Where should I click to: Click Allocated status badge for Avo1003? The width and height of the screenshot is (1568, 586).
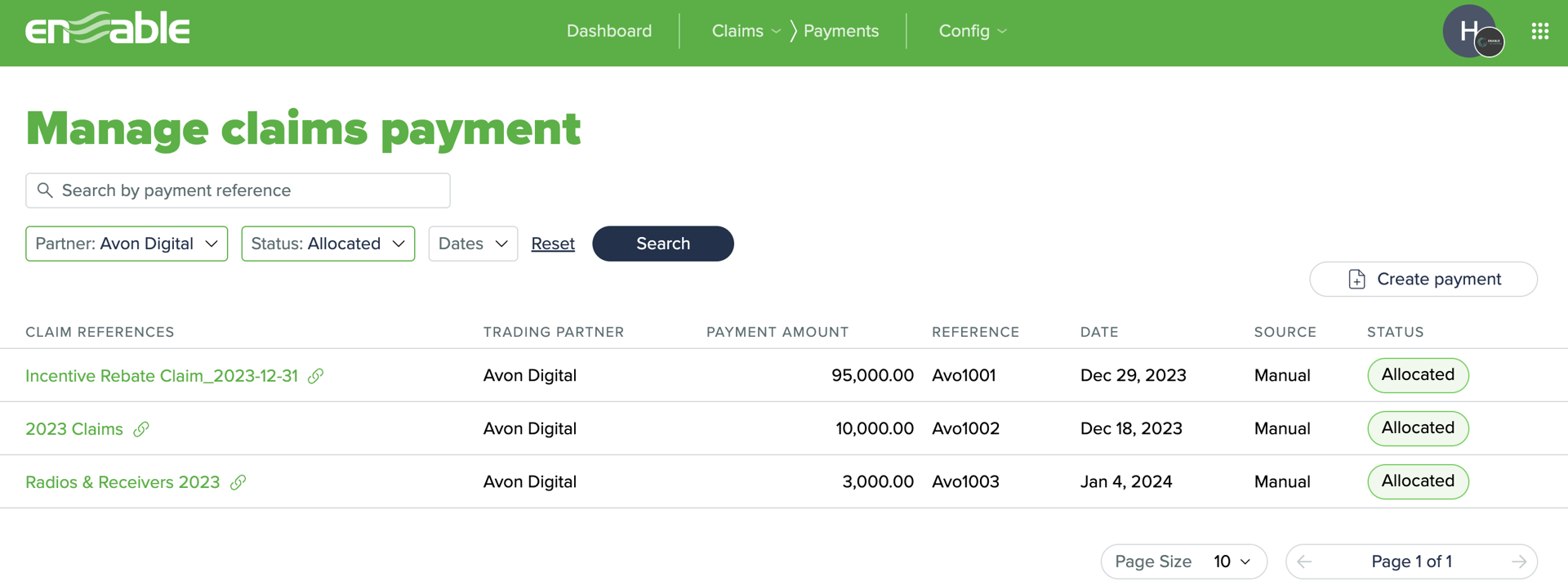1418,481
